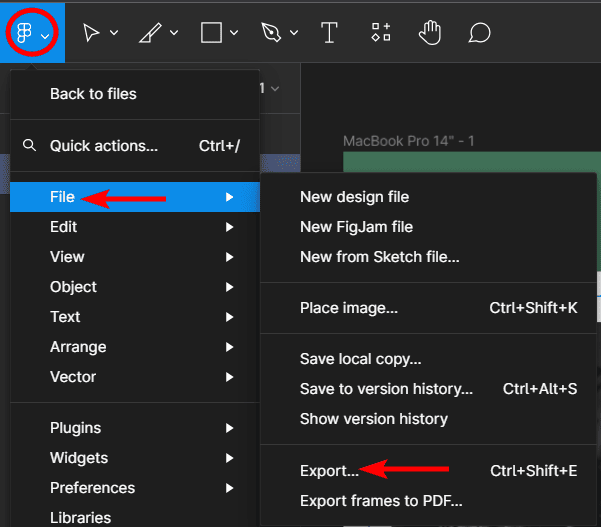Viewport: 601px width, 527px height.
Task: Click Back to files
Action: [93, 94]
